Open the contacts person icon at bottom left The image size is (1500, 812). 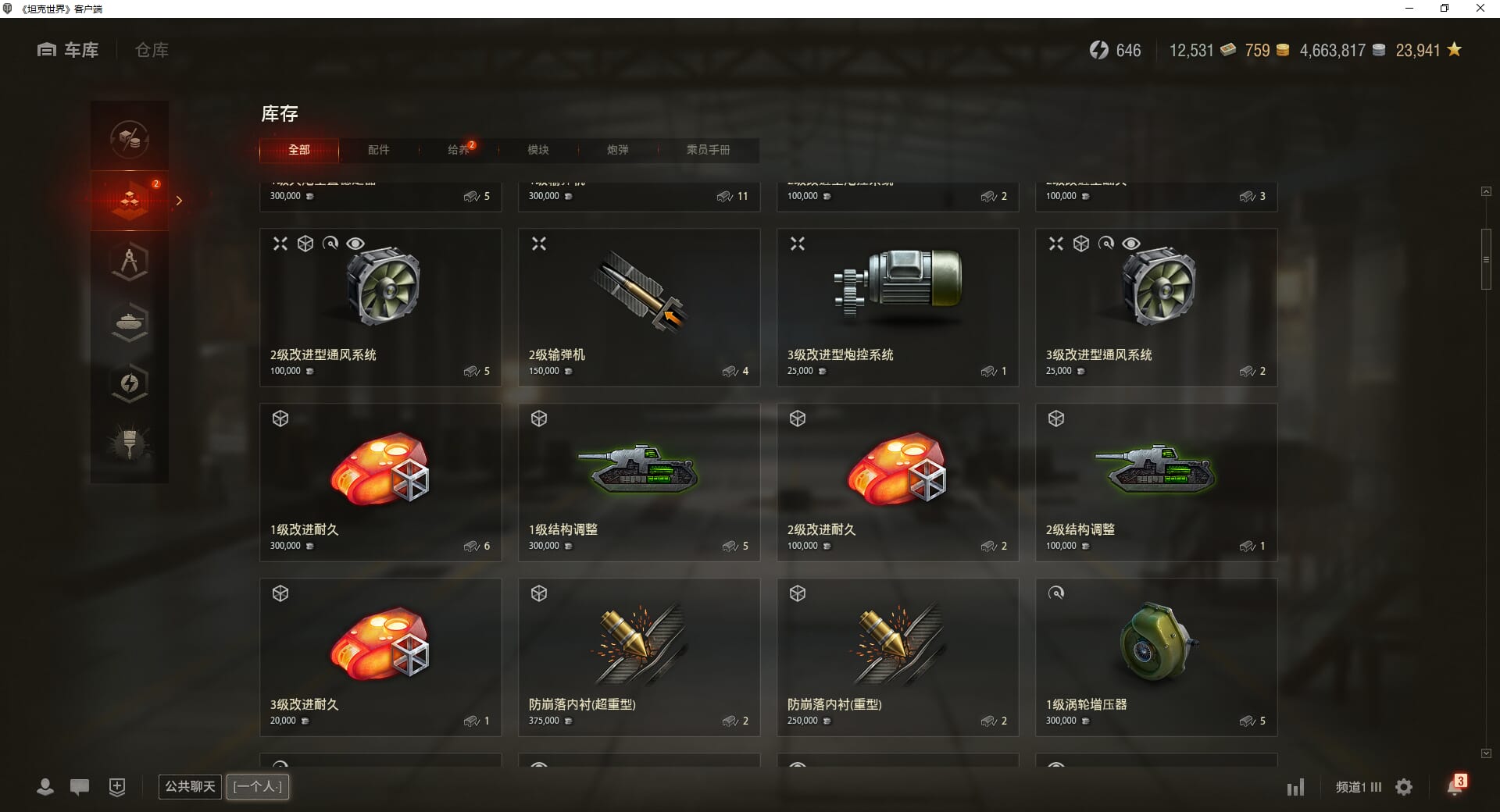click(45, 787)
